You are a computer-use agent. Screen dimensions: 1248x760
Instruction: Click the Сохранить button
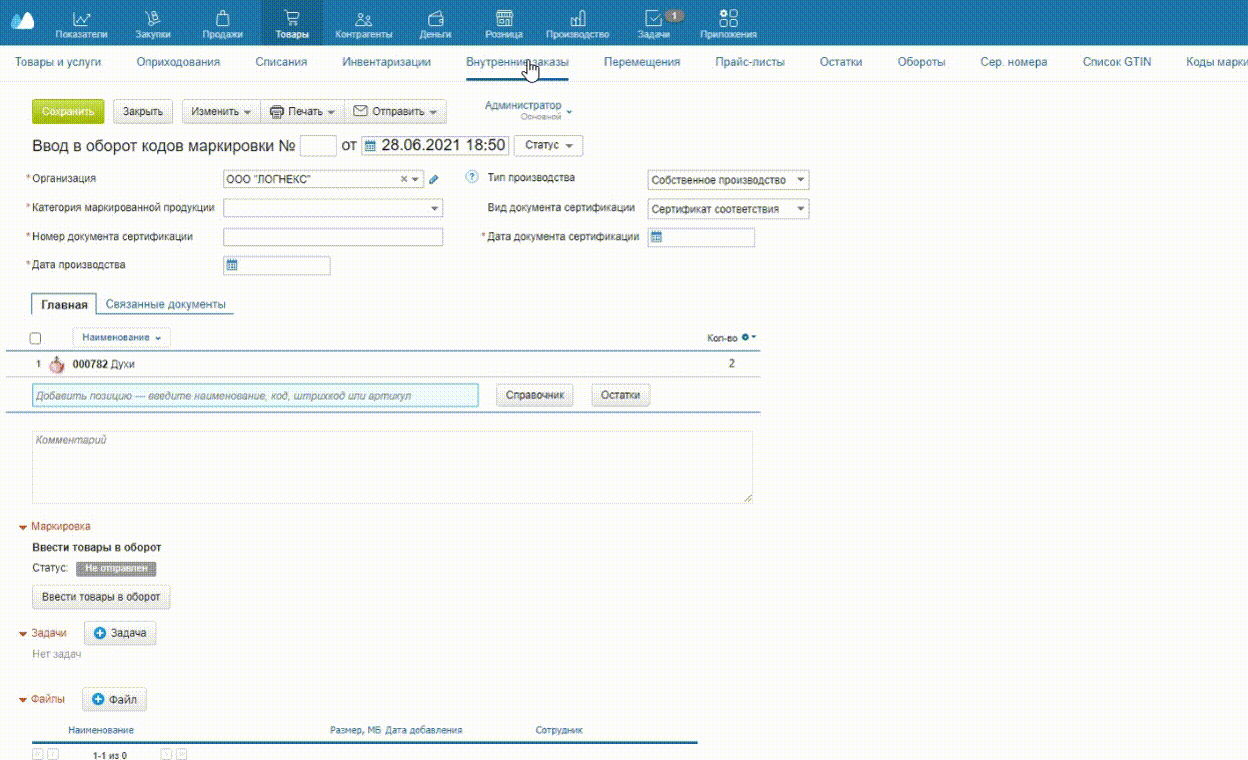coord(68,112)
